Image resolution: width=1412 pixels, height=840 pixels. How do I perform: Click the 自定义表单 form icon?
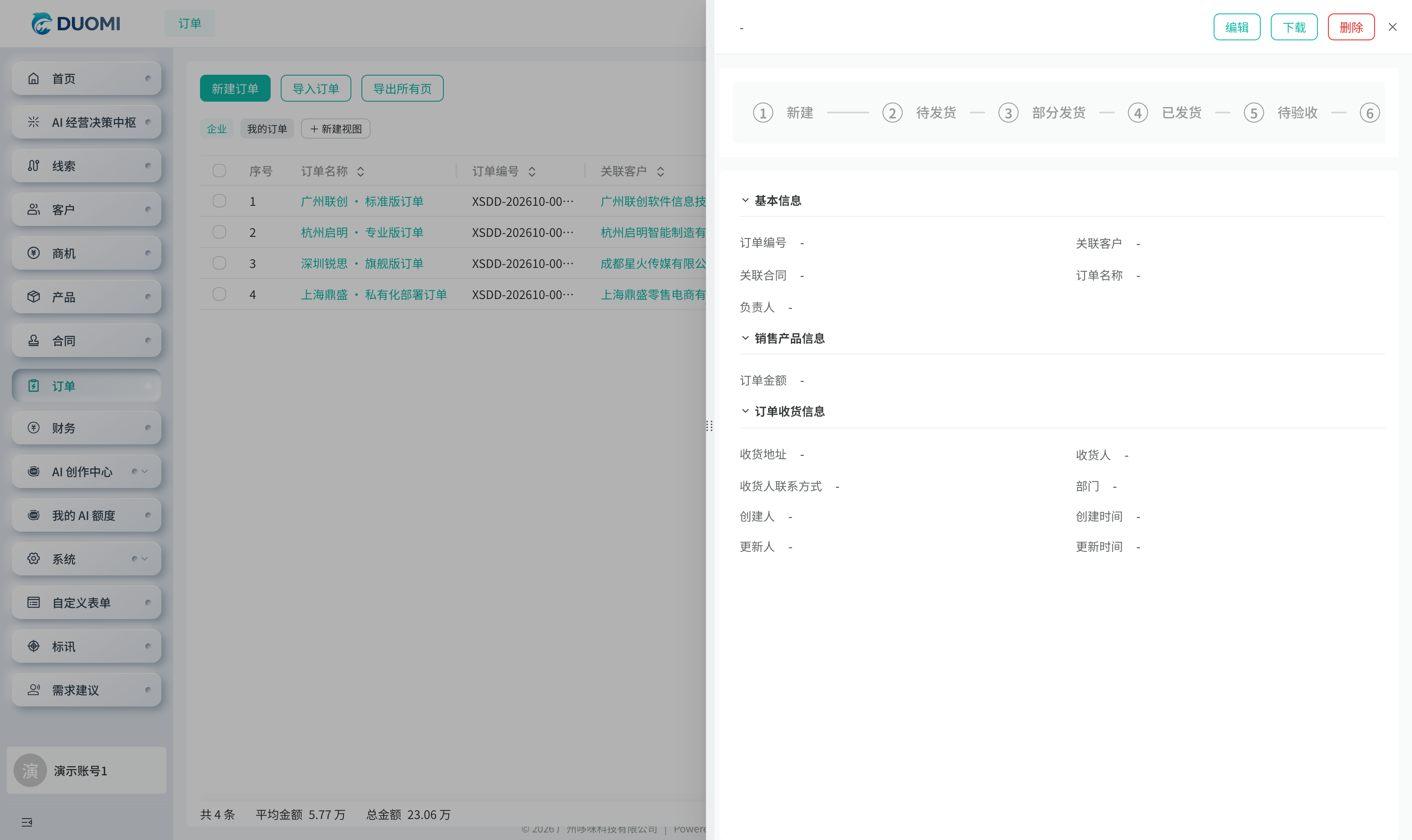(x=34, y=602)
